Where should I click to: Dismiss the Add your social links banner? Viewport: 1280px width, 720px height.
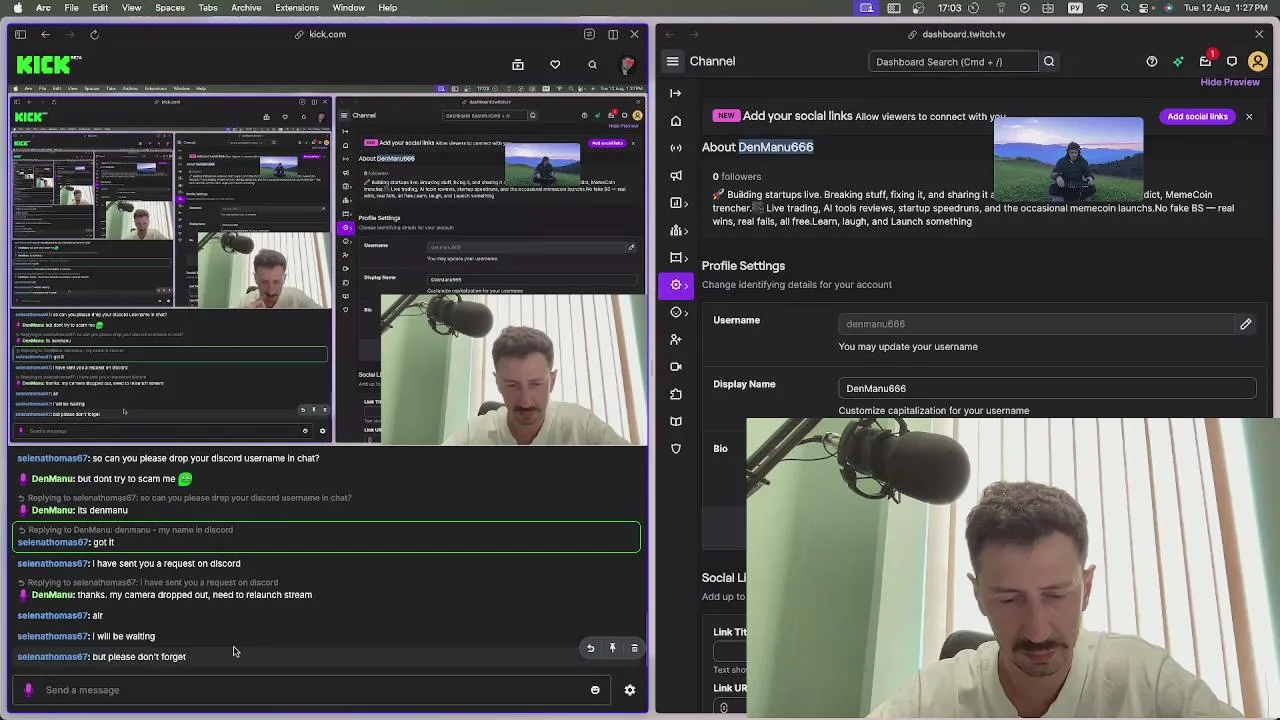click(x=1249, y=117)
